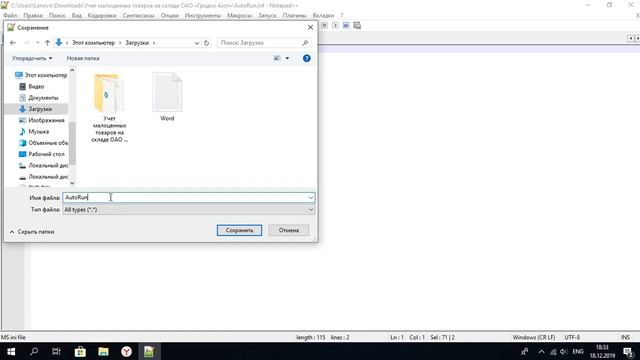Screen dimensions: 640x360
Task: Launch Microsoft Store from taskbar
Action: [x=80, y=351]
